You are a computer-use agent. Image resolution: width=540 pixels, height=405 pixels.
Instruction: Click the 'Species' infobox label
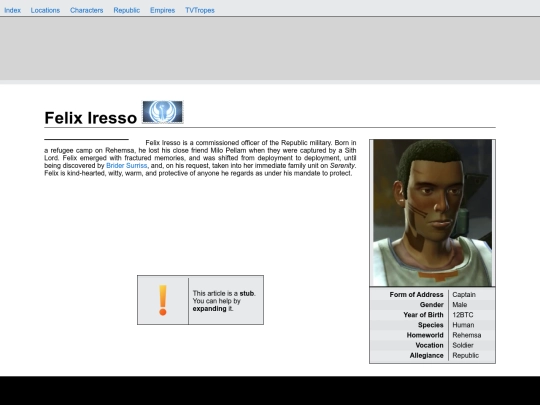[x=430, y=325]
